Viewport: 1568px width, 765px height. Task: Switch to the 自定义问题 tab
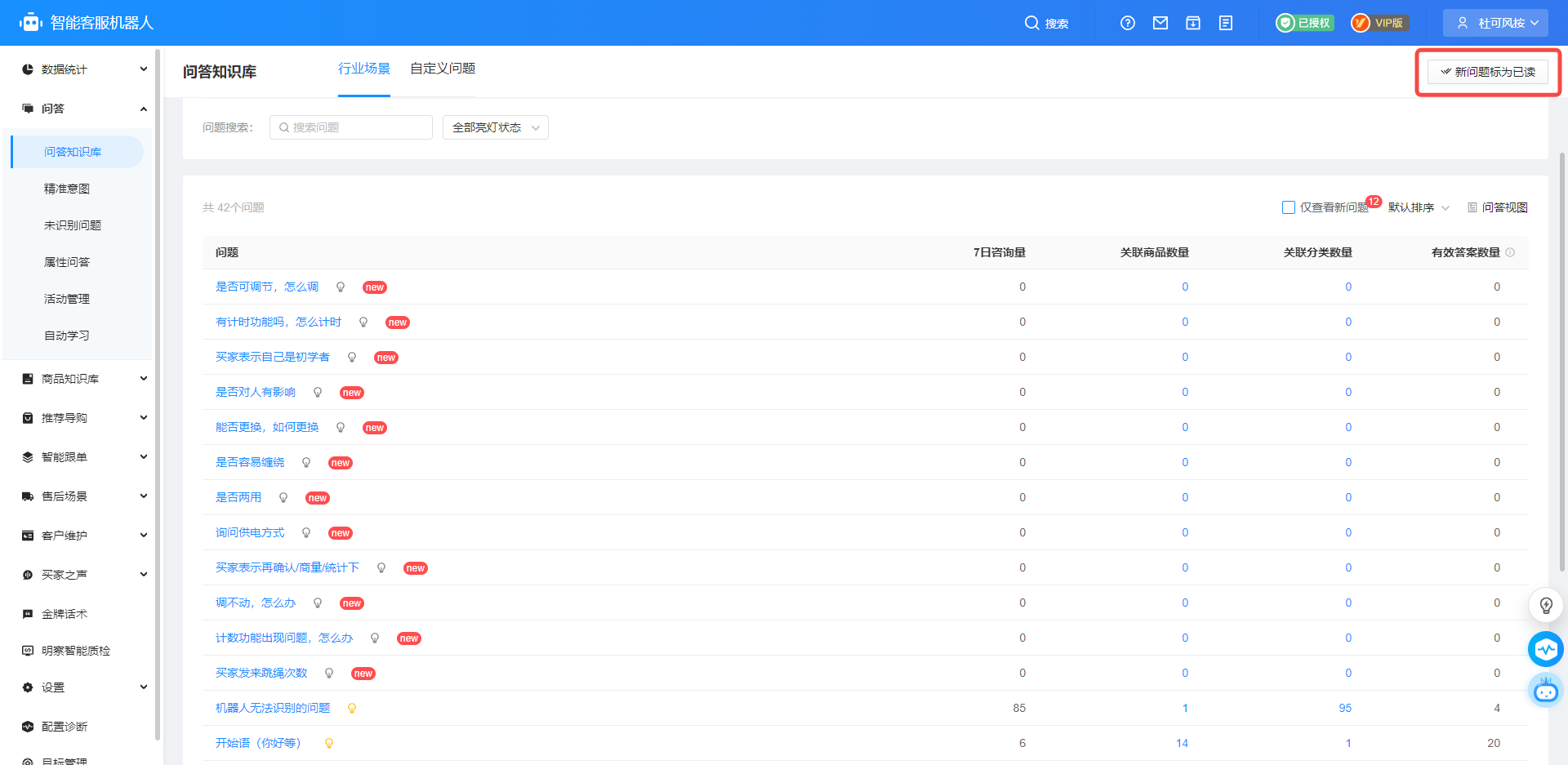click(443, 69)
